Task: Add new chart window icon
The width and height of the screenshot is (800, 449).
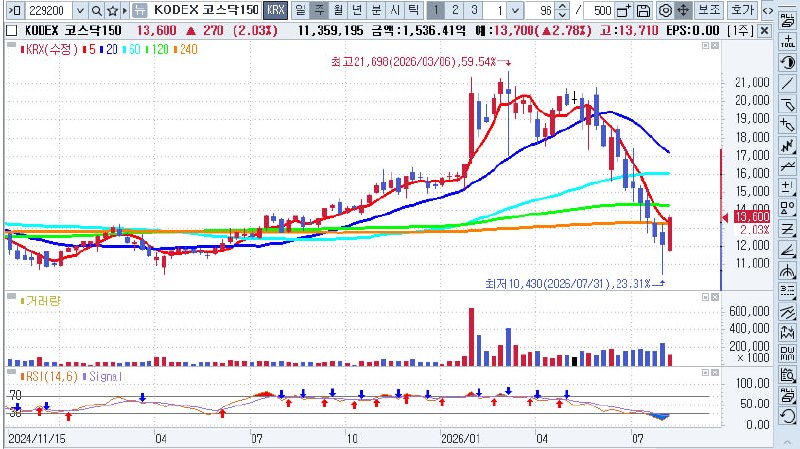Action: (x=623, y=10)
